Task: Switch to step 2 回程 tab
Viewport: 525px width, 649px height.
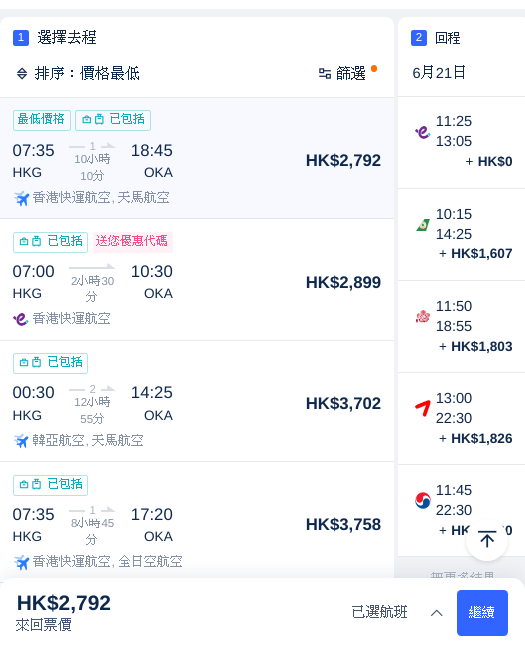Action: point(436,38)
